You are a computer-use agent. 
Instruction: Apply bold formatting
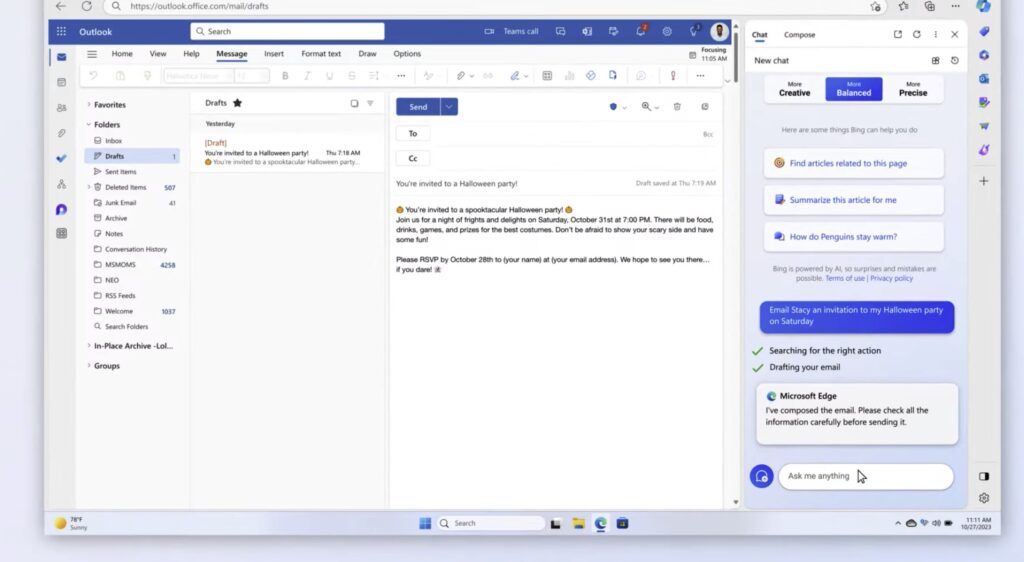click(x=285, y=76)
